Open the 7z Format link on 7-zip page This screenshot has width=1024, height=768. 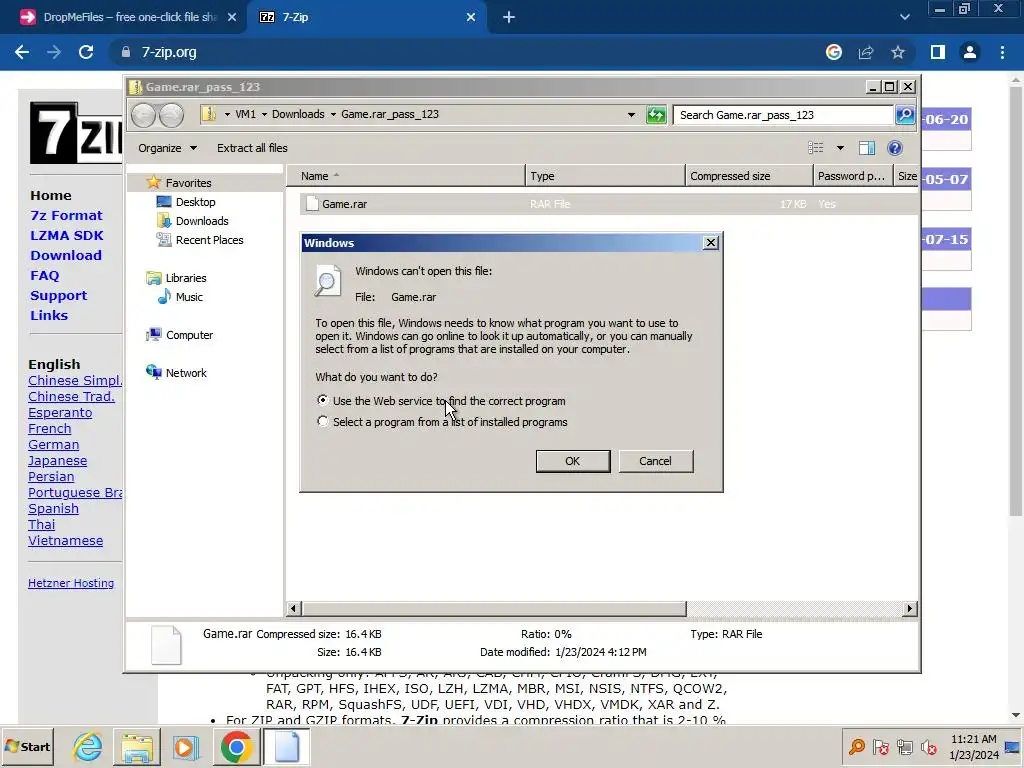point(67,216)
